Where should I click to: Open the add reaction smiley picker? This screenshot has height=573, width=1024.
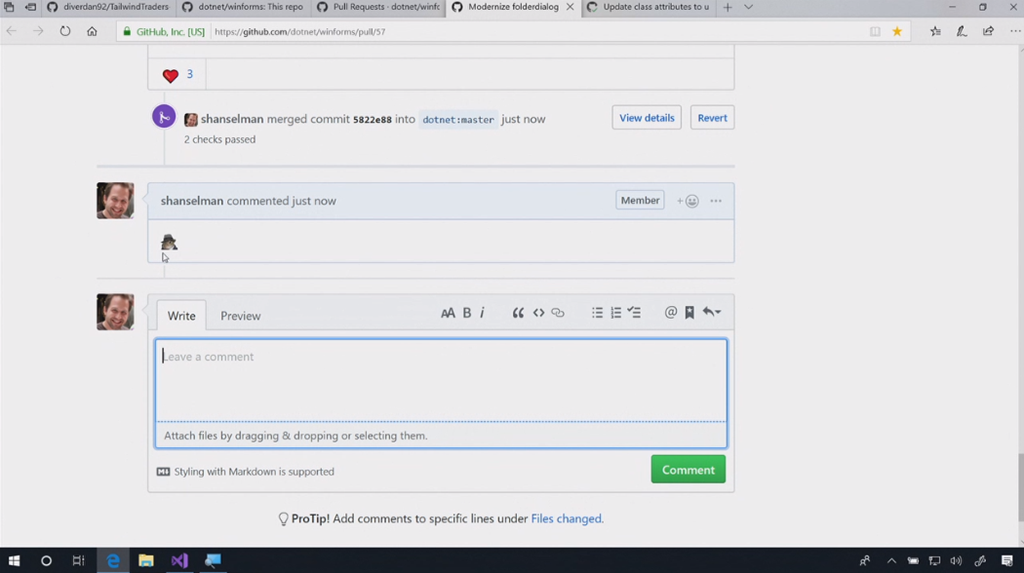point(688,201)
